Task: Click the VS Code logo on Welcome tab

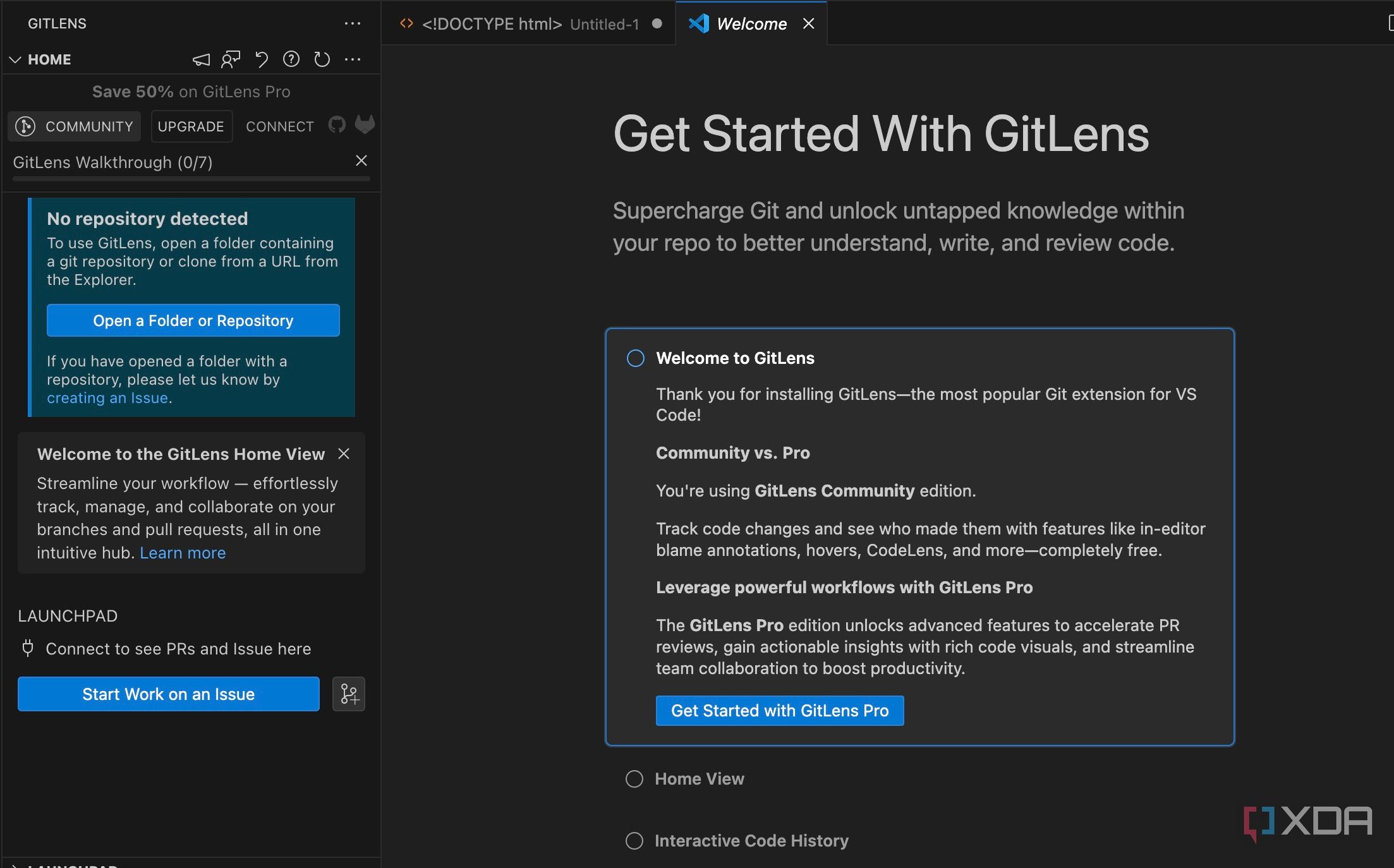Action: pos(699,23)
